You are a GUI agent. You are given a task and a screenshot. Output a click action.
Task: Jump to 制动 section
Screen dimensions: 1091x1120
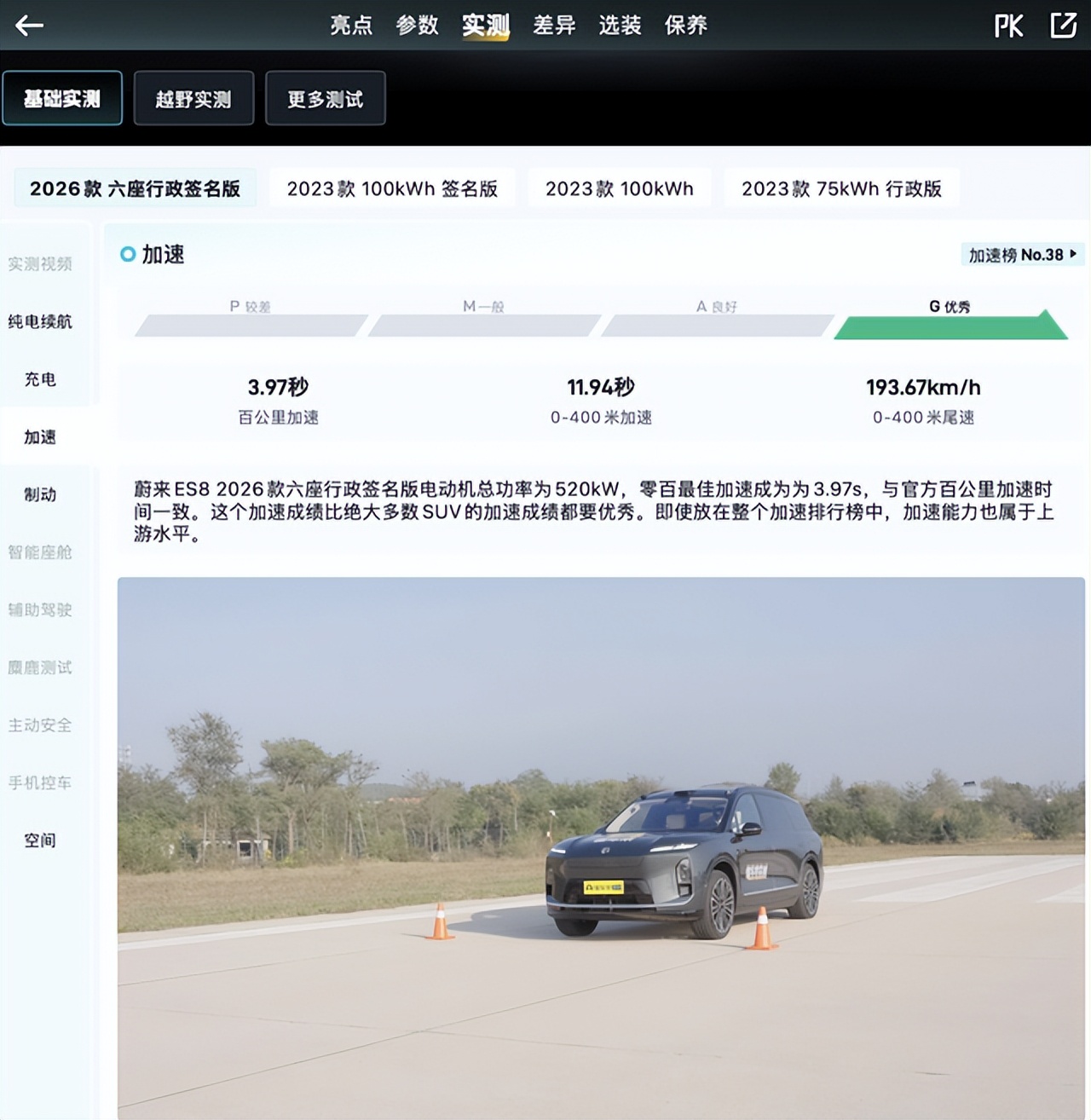(40, 494)
